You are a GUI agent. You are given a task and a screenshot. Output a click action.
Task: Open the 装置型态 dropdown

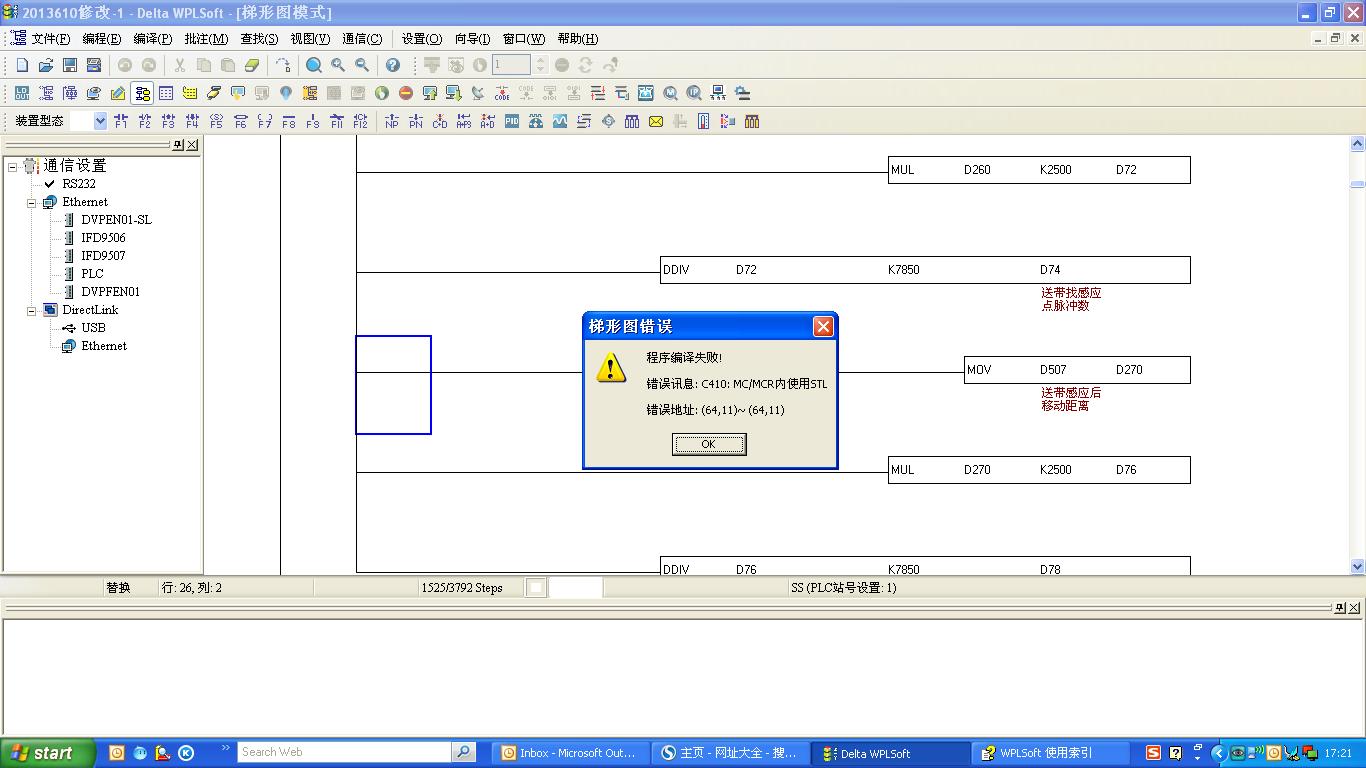100,121
